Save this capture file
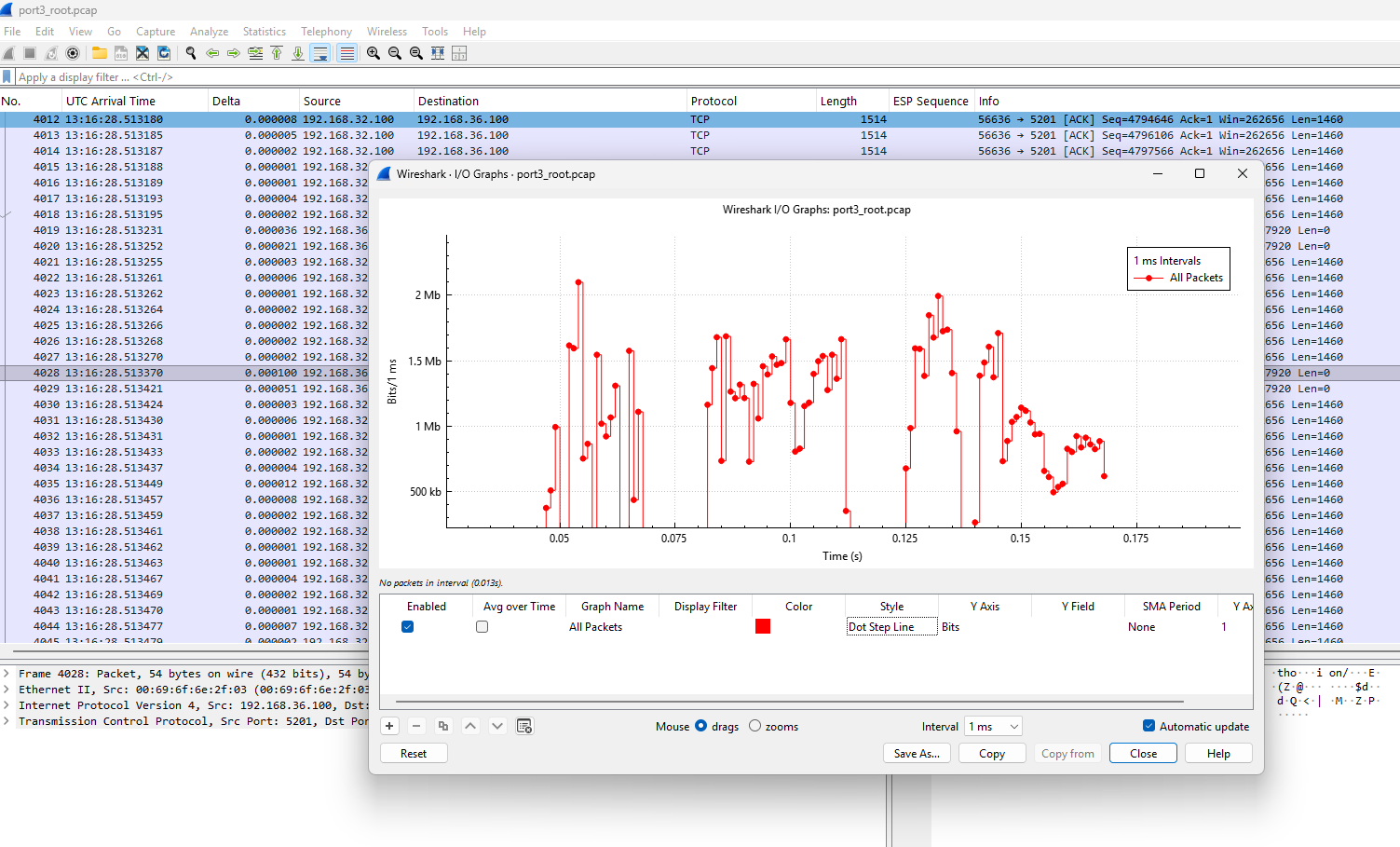1400x847 pixels. pyautogui.click(x=120, y=53)
